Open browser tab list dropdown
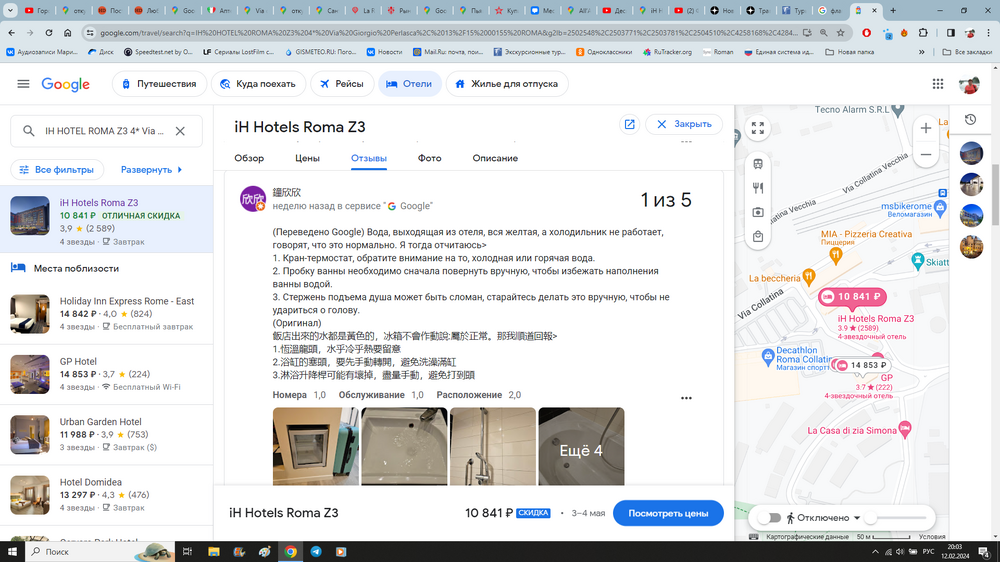 10,10
